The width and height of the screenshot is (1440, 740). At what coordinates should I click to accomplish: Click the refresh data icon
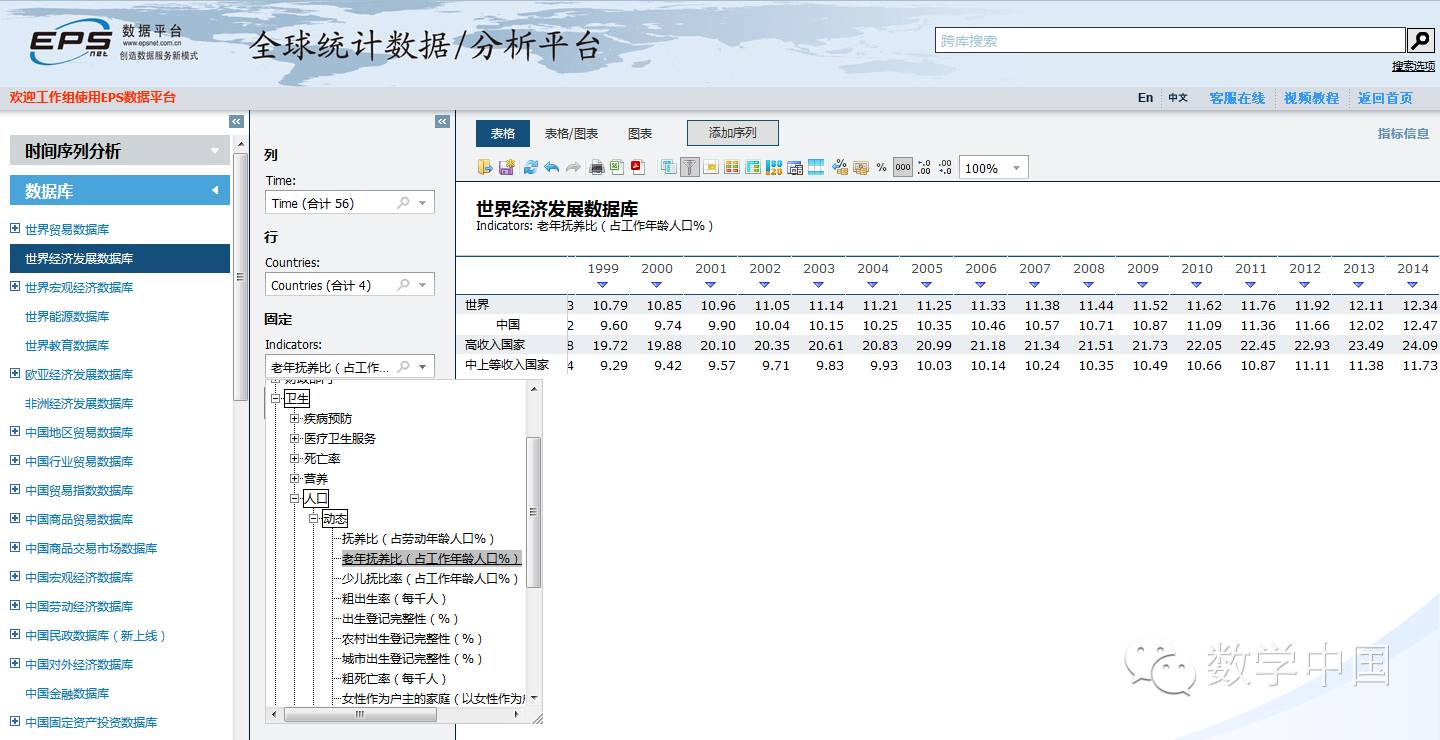530,167
